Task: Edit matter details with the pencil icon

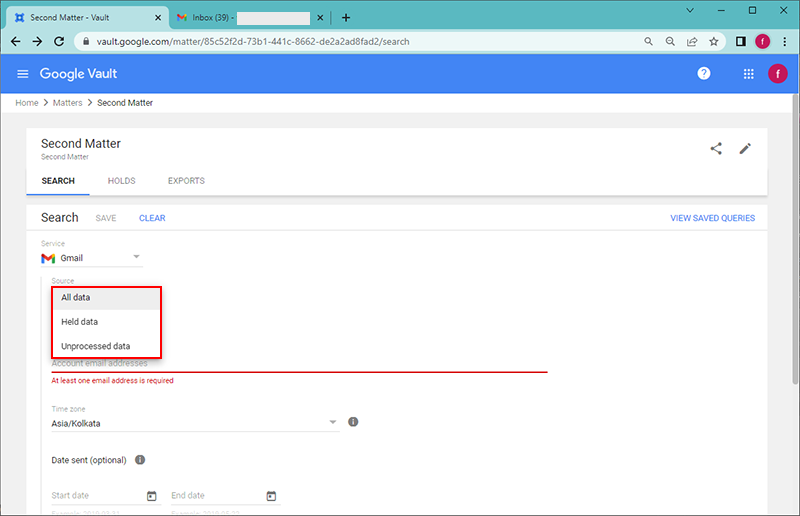Action: tap(745, 149)
